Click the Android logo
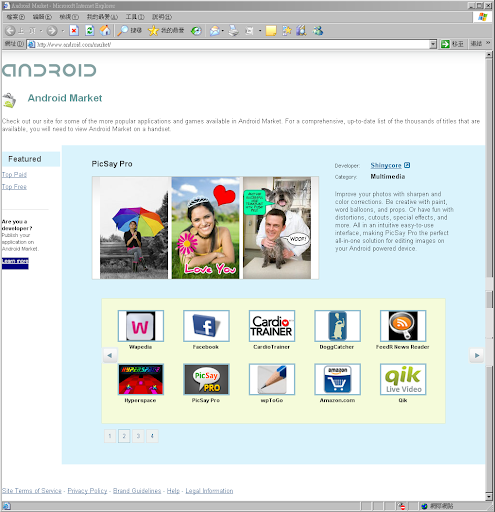The image size is (495, 512). [49, 70]
